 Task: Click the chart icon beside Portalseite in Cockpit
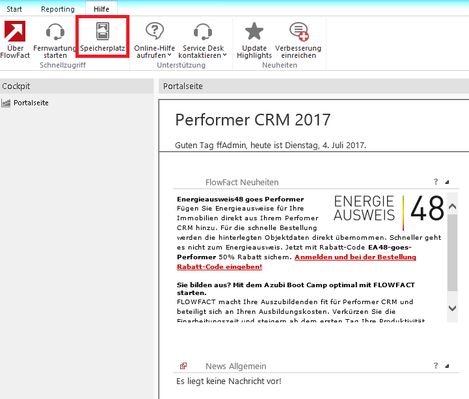coord(6,103)
